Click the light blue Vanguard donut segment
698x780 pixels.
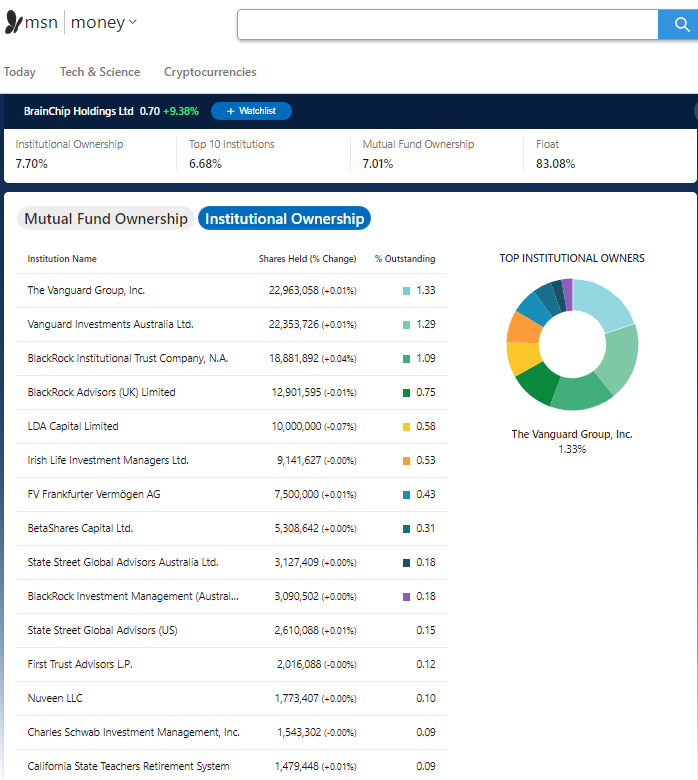[x=602, y=302]
